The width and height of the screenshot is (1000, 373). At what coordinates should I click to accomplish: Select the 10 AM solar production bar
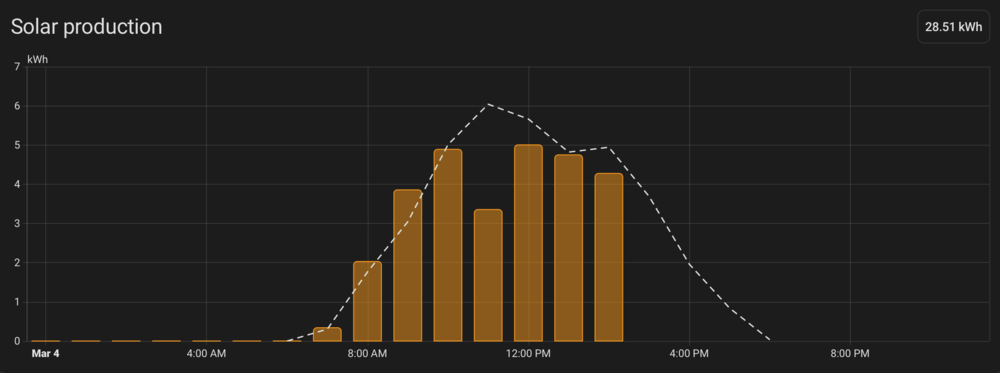pyautogui.click(x=448, y=245)
